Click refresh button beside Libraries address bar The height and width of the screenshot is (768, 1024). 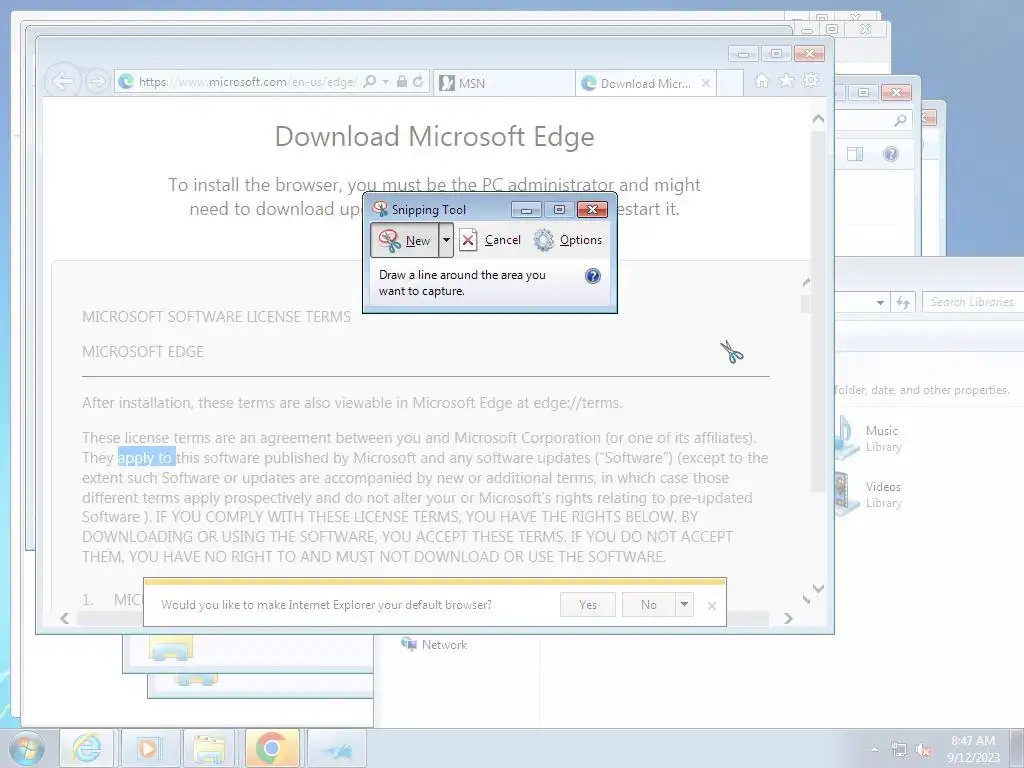pyautogui.click(x=903, y=302)
